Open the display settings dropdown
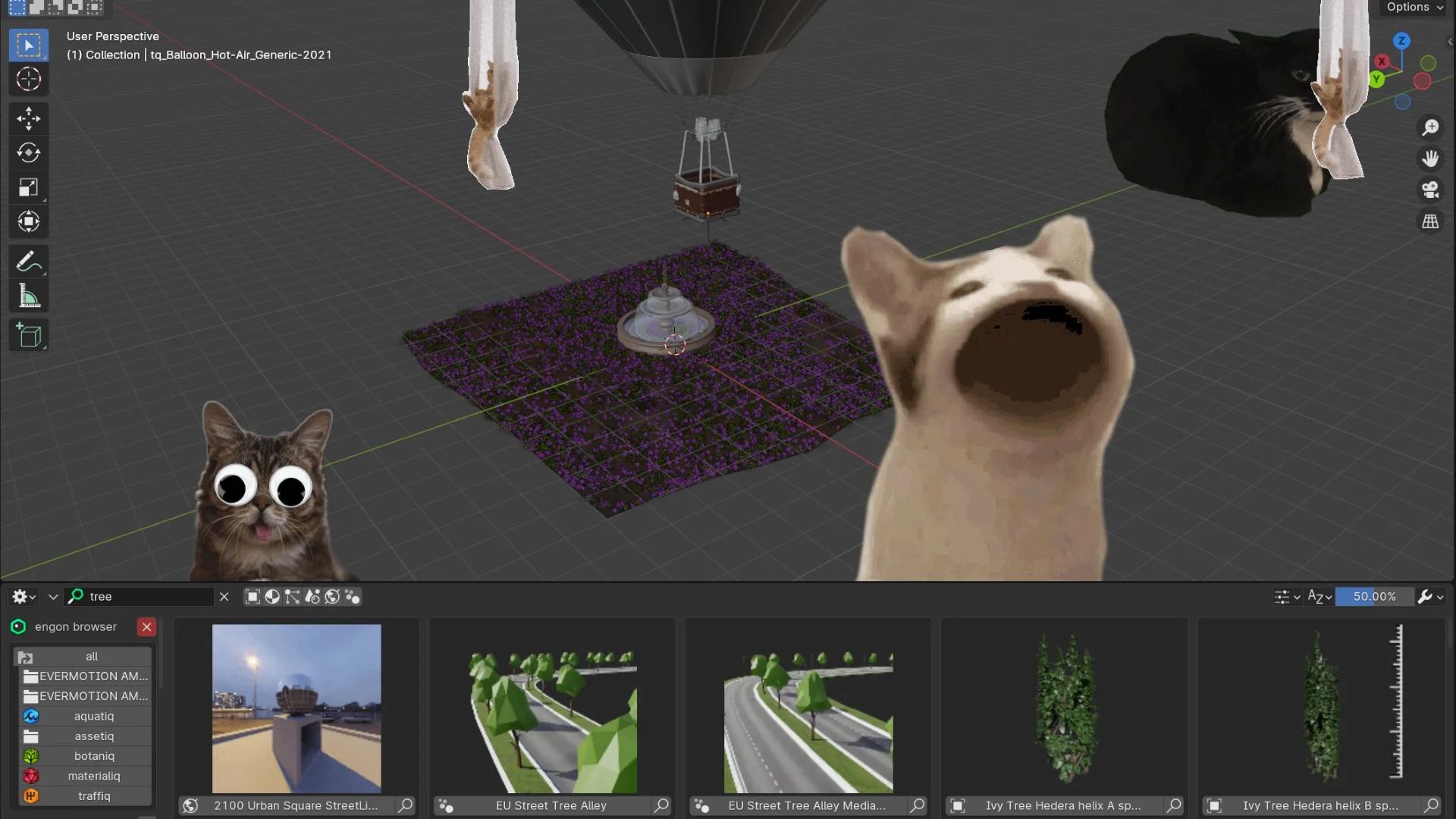 pyautogui.click(x=1287, y=597)
